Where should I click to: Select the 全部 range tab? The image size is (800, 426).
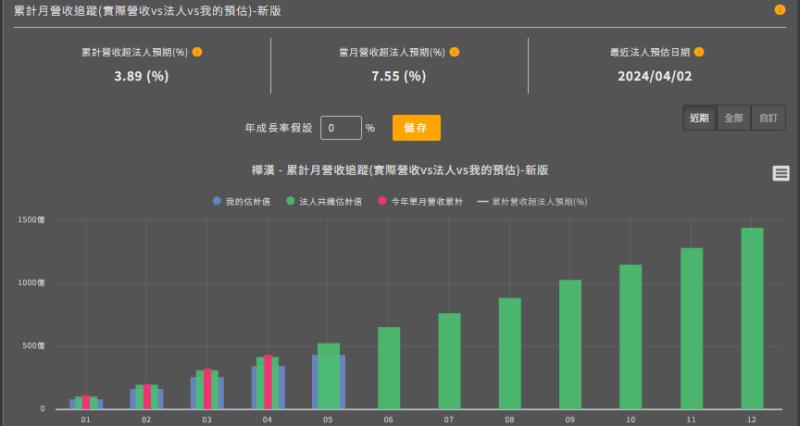(734, 118)
